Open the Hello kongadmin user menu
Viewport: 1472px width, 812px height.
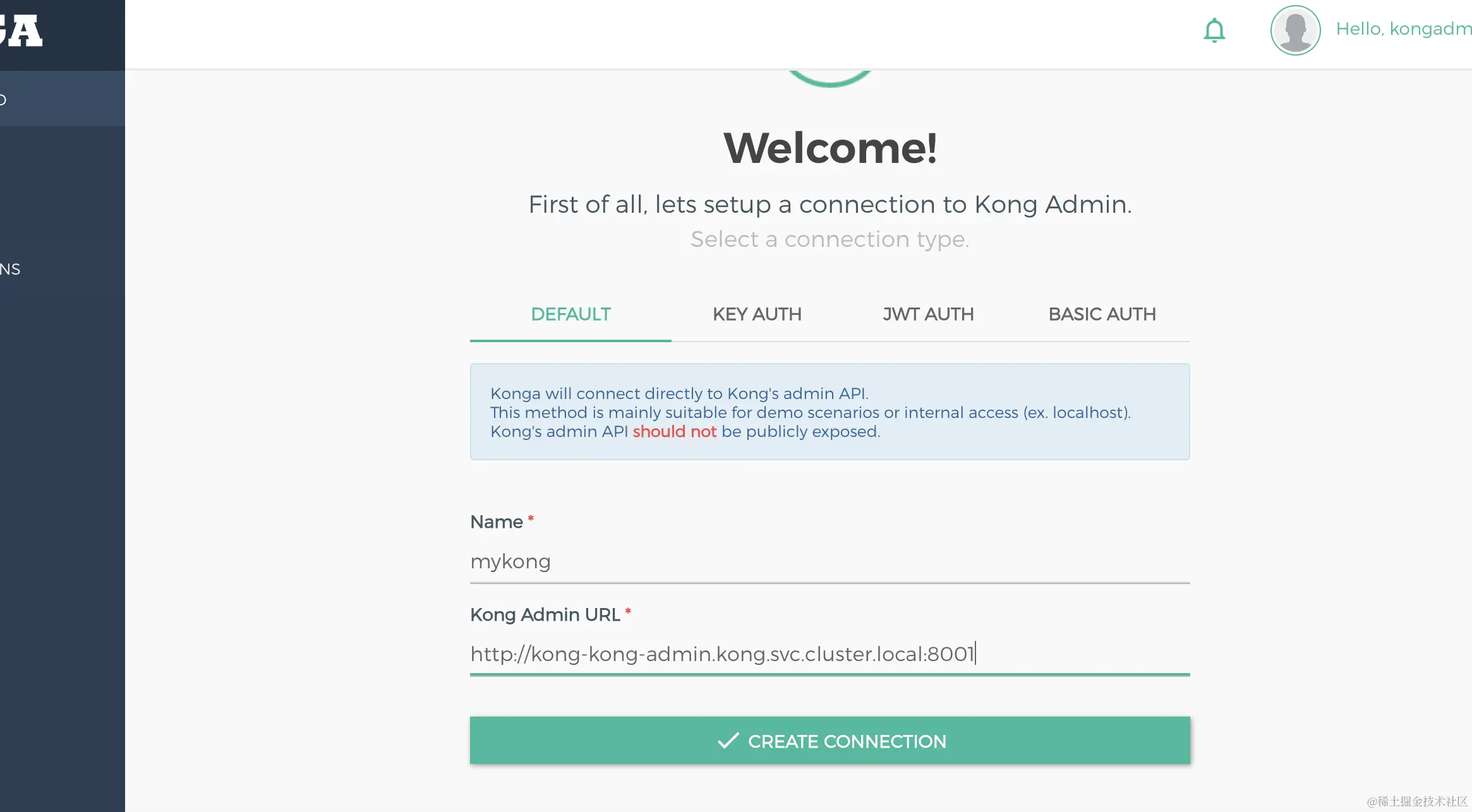coord(1403,29)
